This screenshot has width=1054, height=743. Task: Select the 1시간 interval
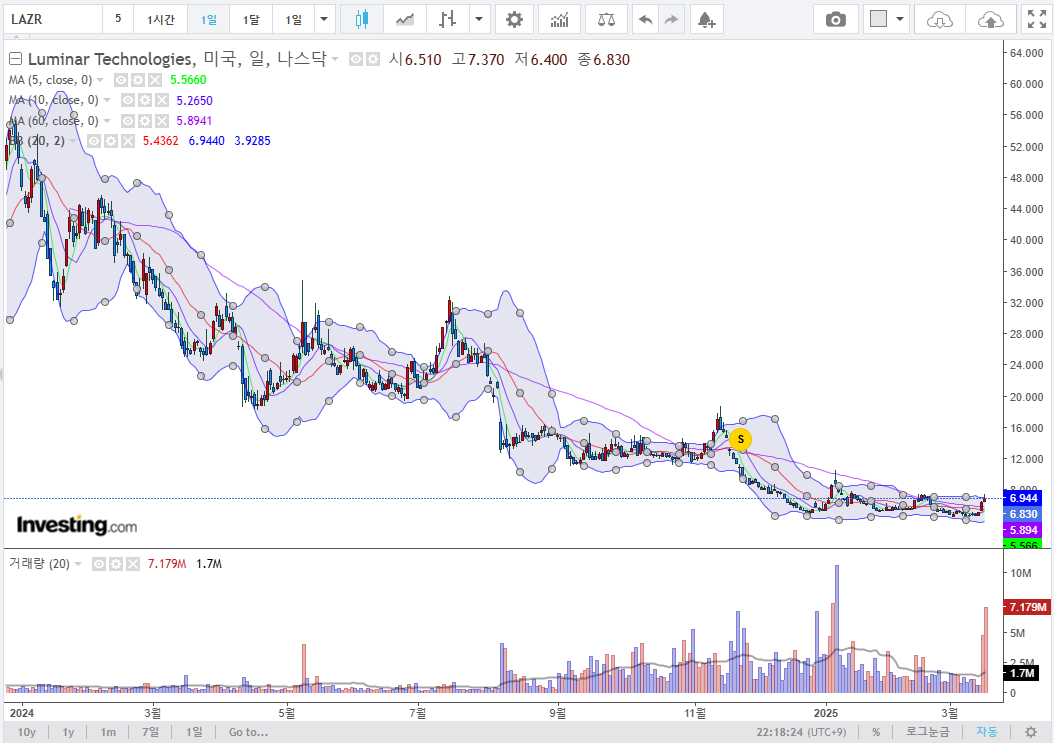[x=161, y=19]
